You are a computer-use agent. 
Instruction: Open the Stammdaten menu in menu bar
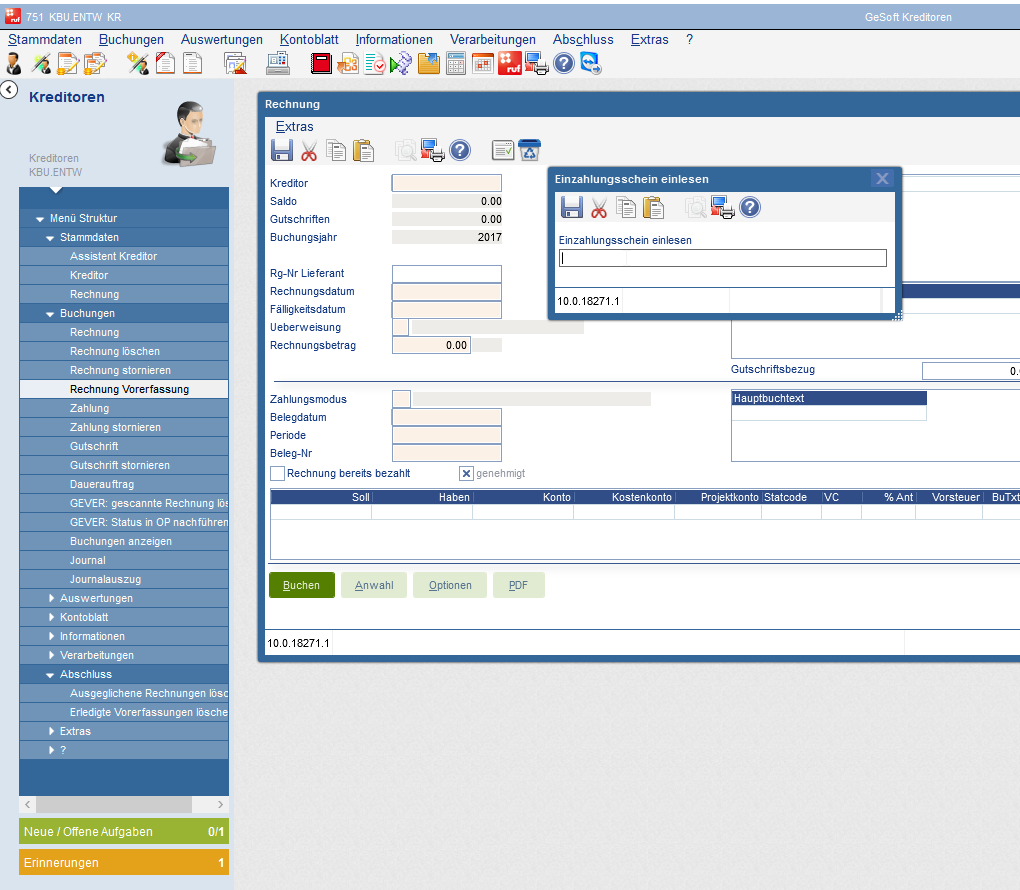click(x=45, y=40)
